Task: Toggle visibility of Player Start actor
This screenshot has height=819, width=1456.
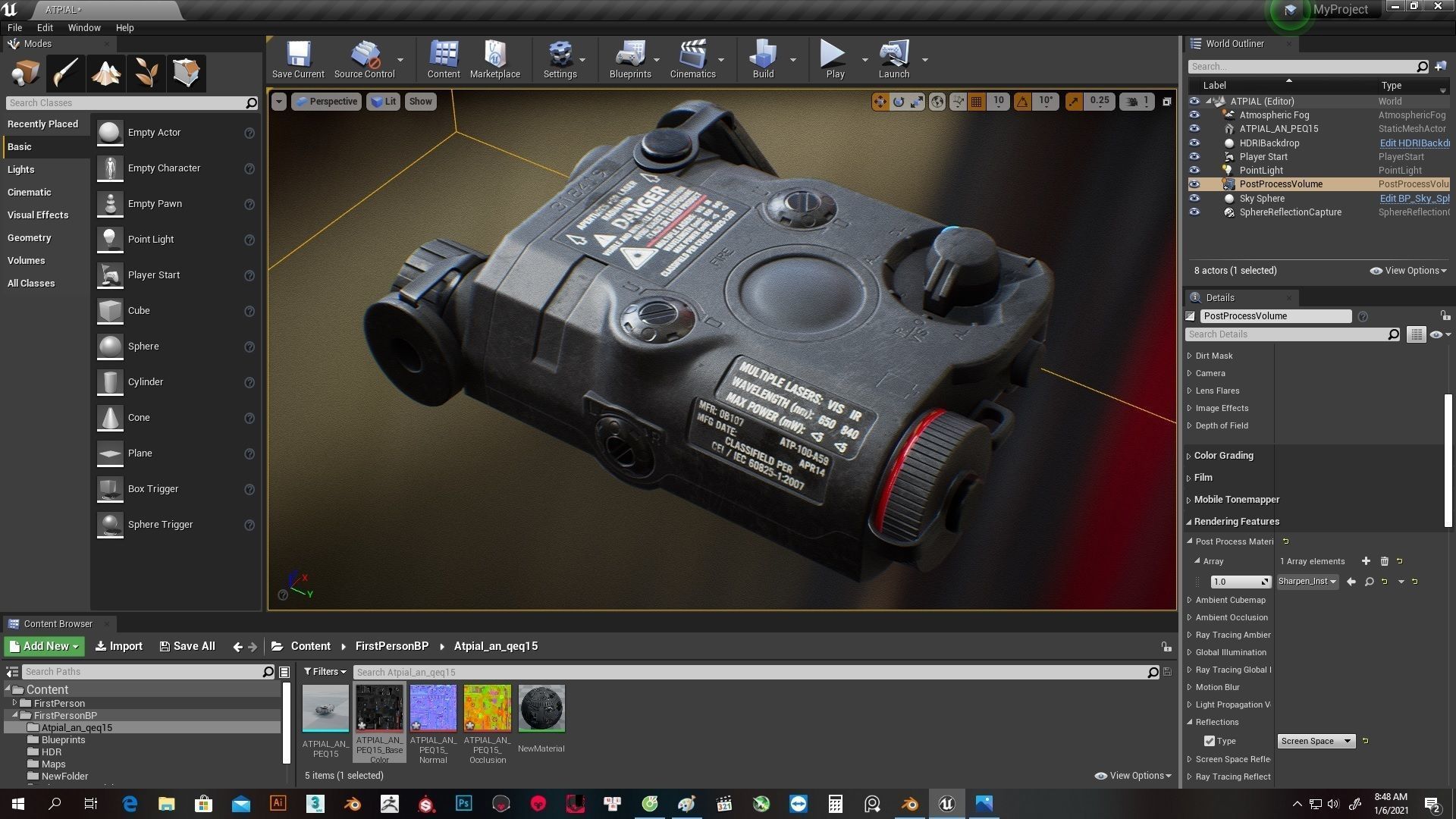Action: (x=1194, y=157)
